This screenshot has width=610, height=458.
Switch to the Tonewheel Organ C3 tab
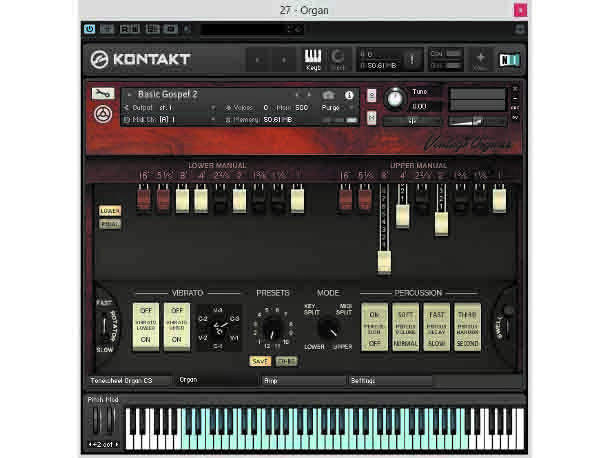click(129, 381)
